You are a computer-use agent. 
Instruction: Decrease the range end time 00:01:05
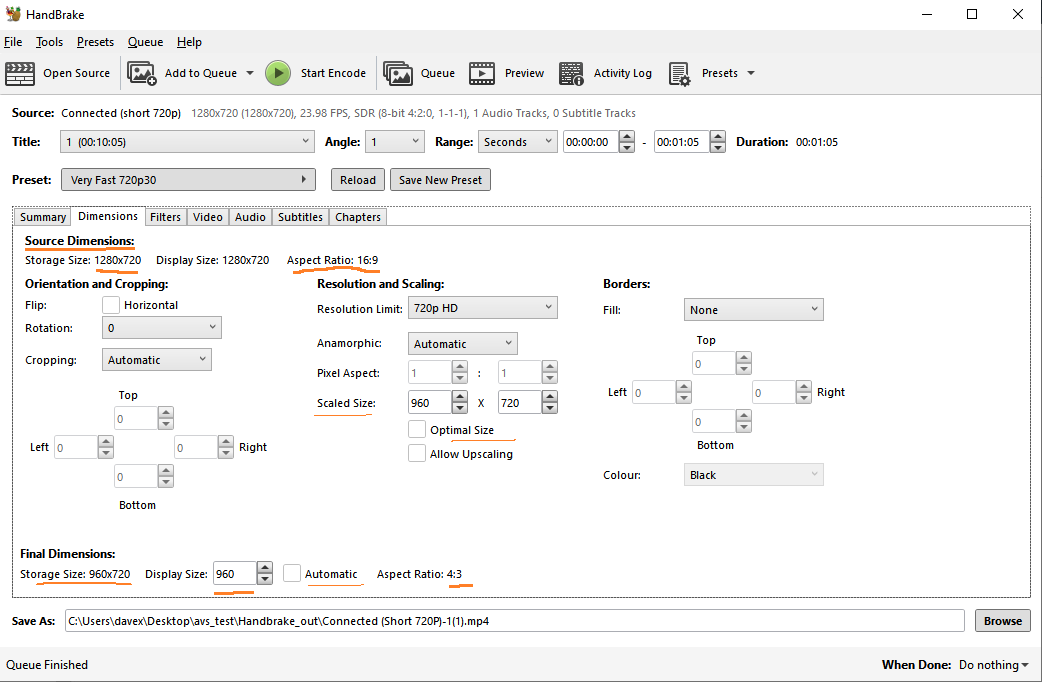[718, 148]
